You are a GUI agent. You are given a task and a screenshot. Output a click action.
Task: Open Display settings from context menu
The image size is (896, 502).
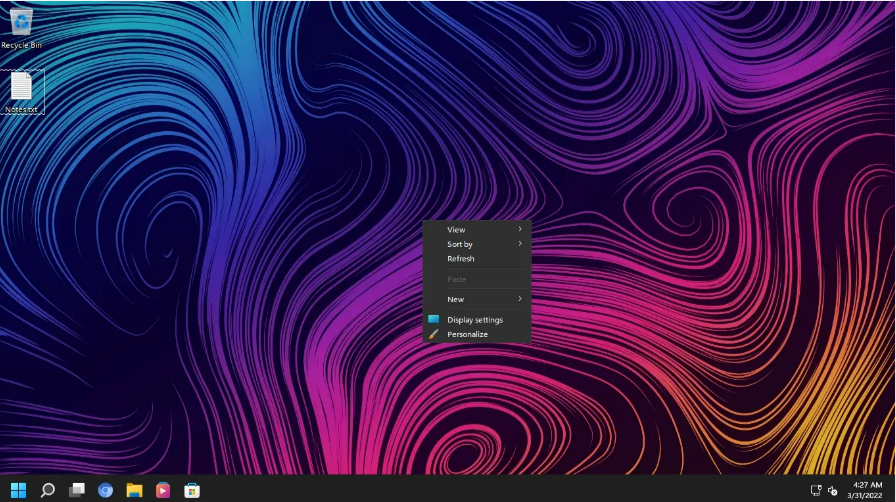477,320
